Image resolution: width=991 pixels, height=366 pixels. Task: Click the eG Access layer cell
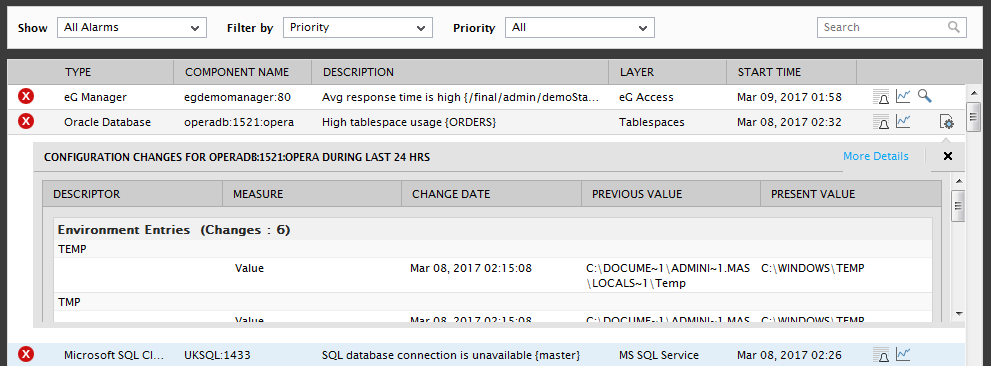tap(646, 97)
